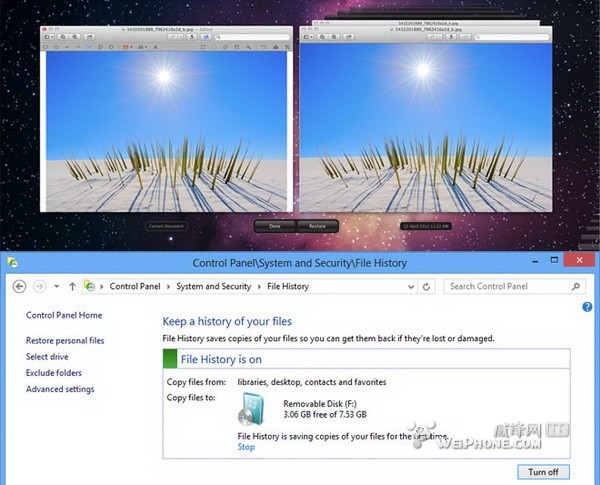Viewport: 600px width, 485px height.
Task: Zoom out in the right Preview window
Action: tap(322, 37)
